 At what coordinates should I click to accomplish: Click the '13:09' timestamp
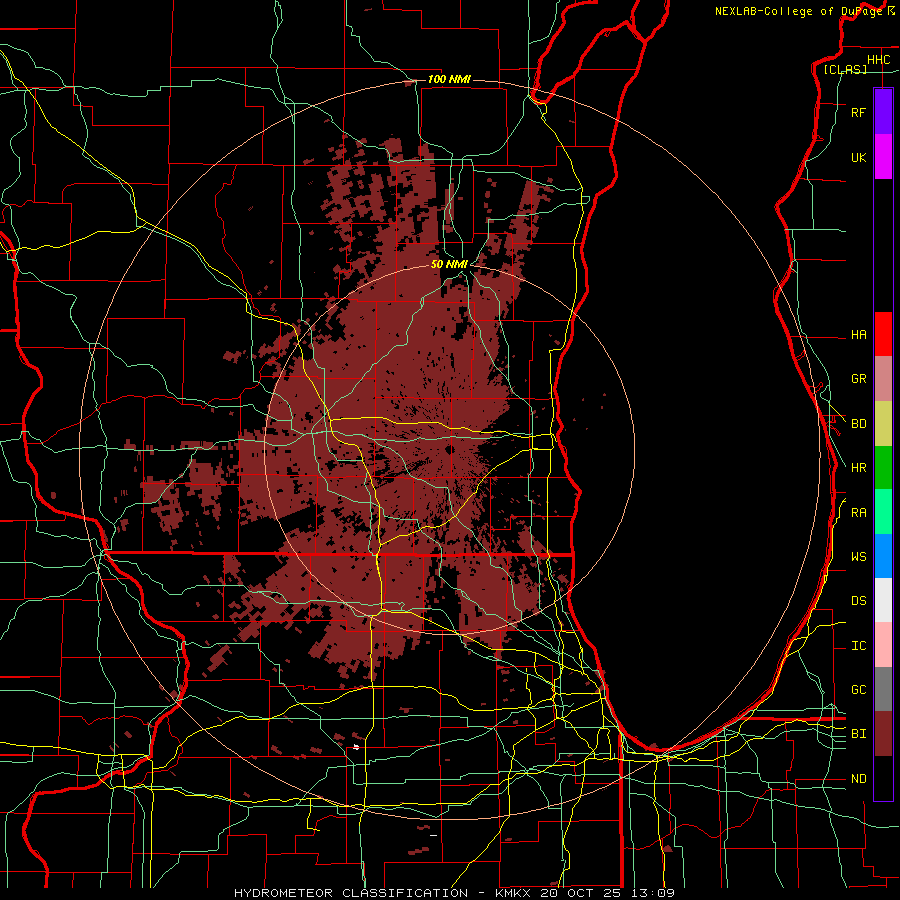652,893
